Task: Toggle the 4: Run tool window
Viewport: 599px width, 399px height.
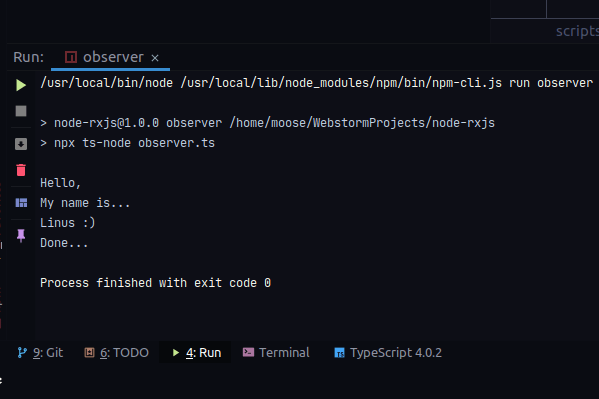Action: tap(196, 352)
